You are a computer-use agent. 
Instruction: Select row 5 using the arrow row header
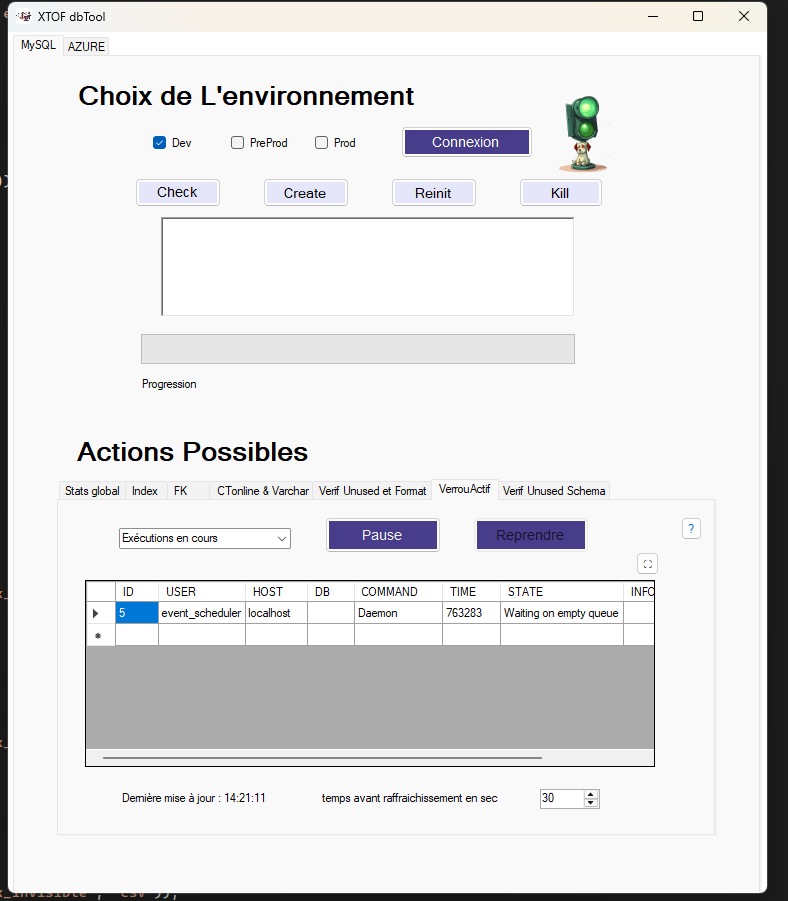[x=101, y=613]
